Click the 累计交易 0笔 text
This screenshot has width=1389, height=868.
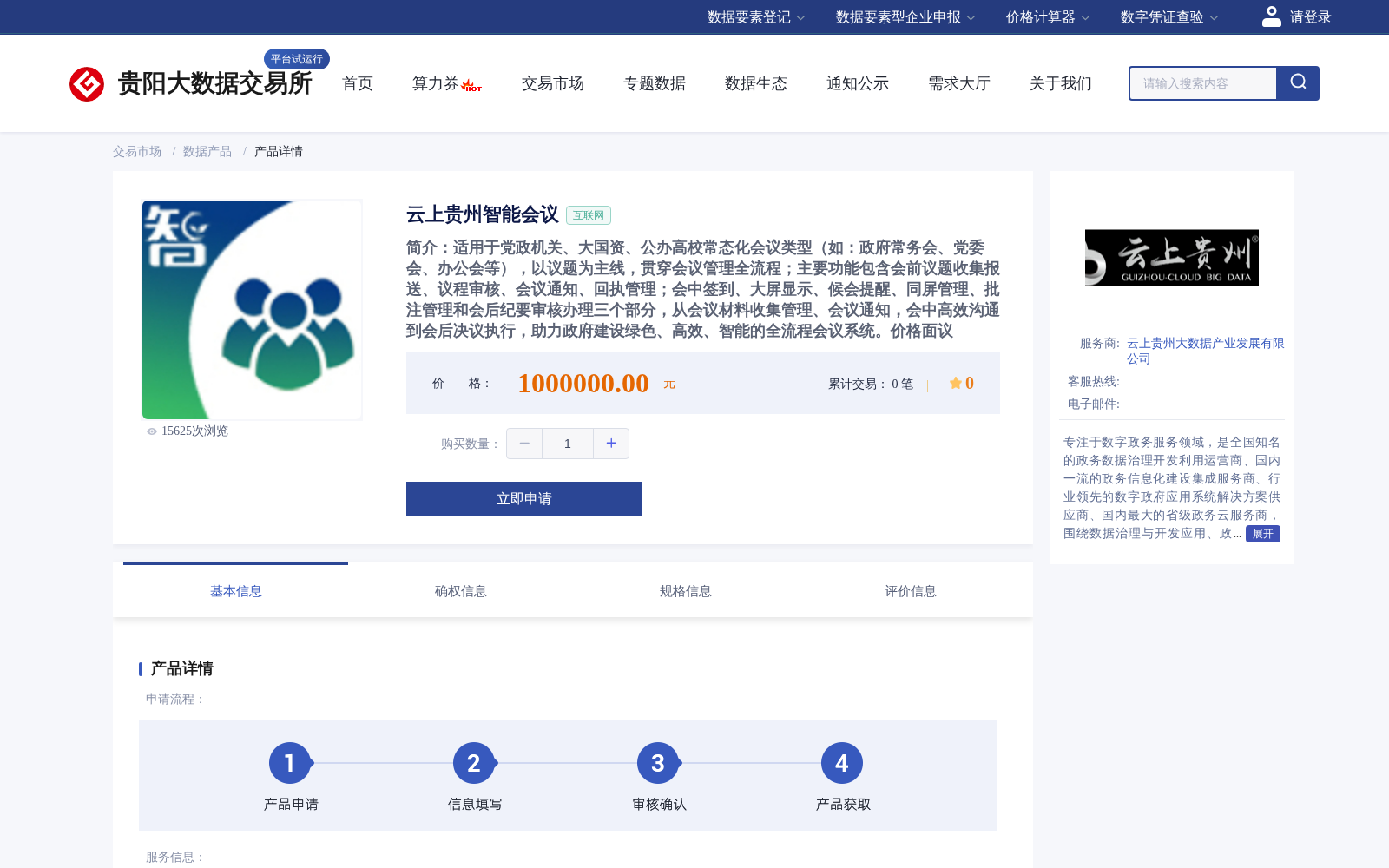point(871,384)
